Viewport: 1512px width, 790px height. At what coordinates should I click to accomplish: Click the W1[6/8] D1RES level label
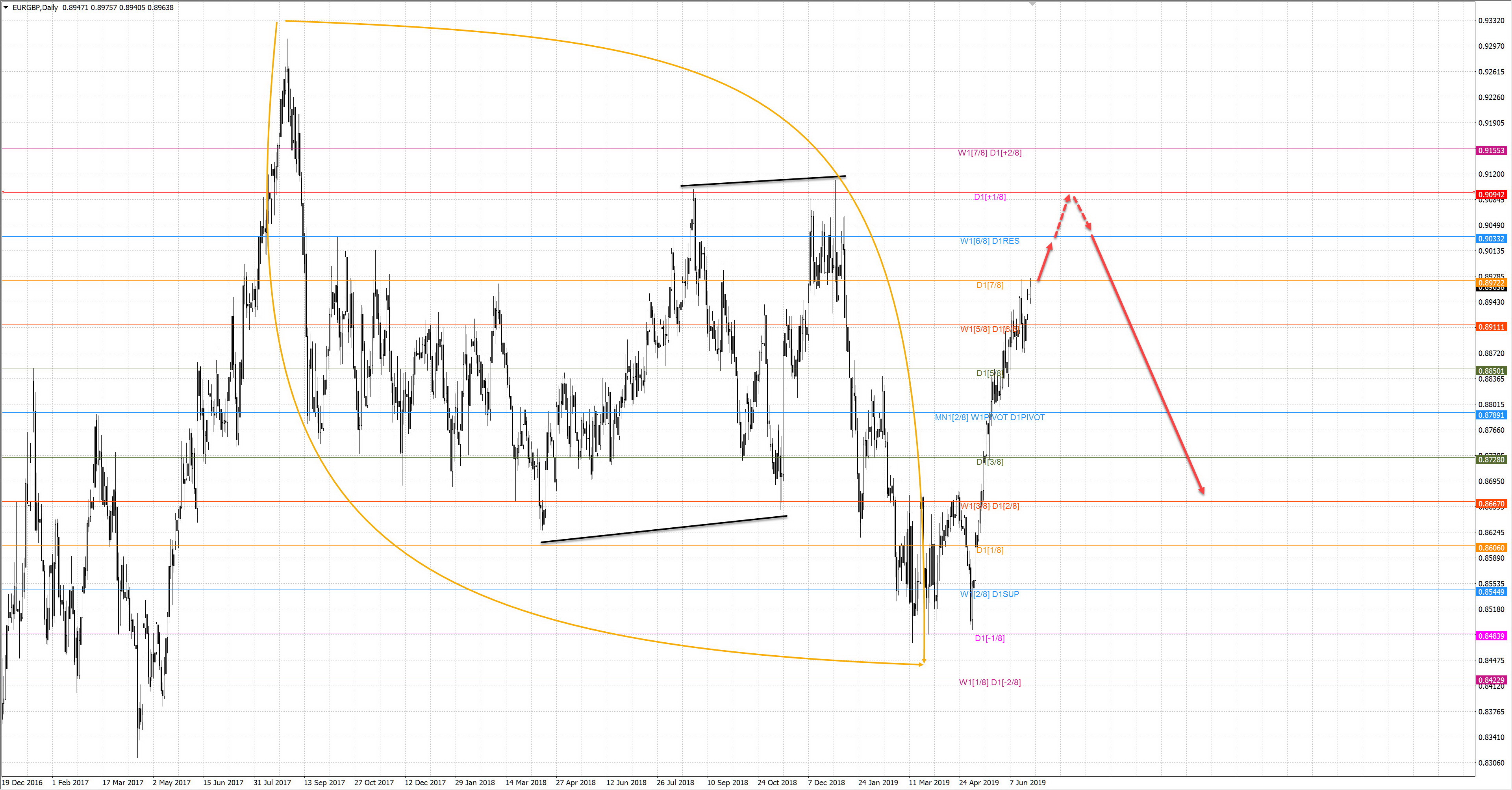(x=989, y=241)
